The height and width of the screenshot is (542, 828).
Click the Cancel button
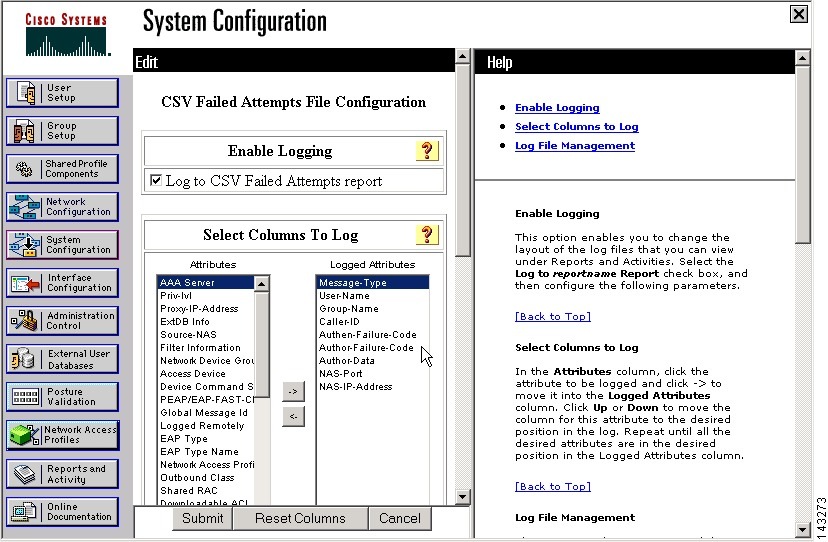click(400, 518)
